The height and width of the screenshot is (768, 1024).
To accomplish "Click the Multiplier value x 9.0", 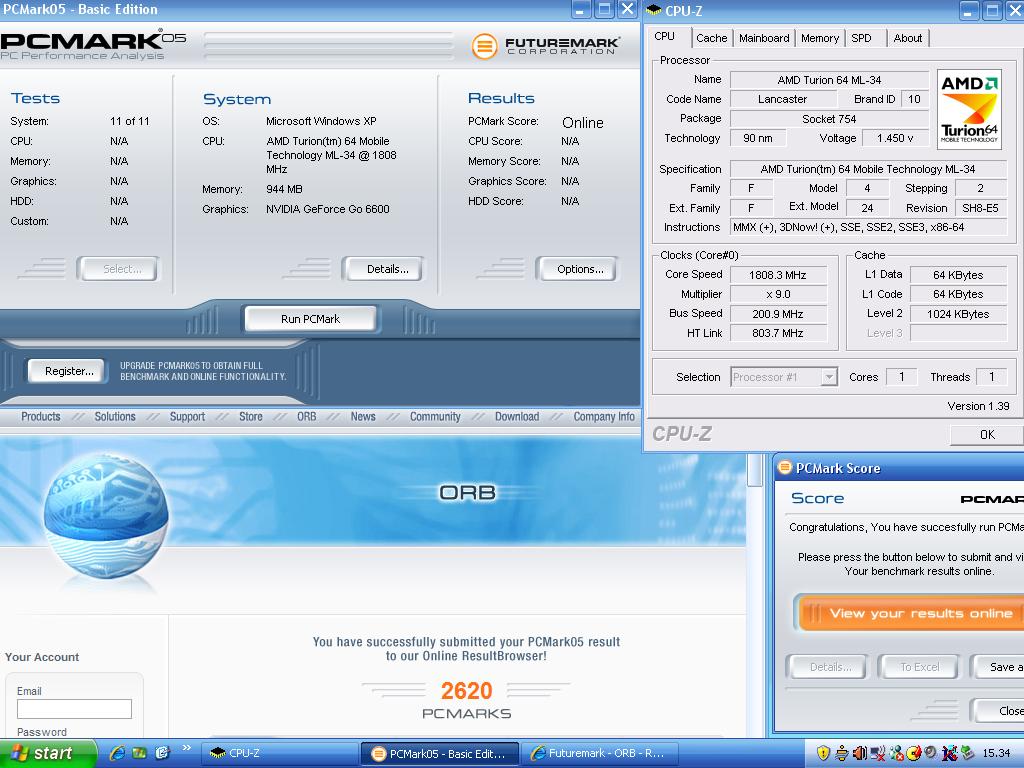I will click(777, 294).
